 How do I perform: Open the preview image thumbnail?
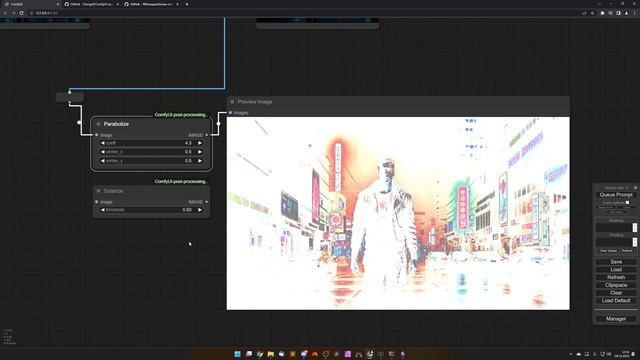(x=398, y=213)
